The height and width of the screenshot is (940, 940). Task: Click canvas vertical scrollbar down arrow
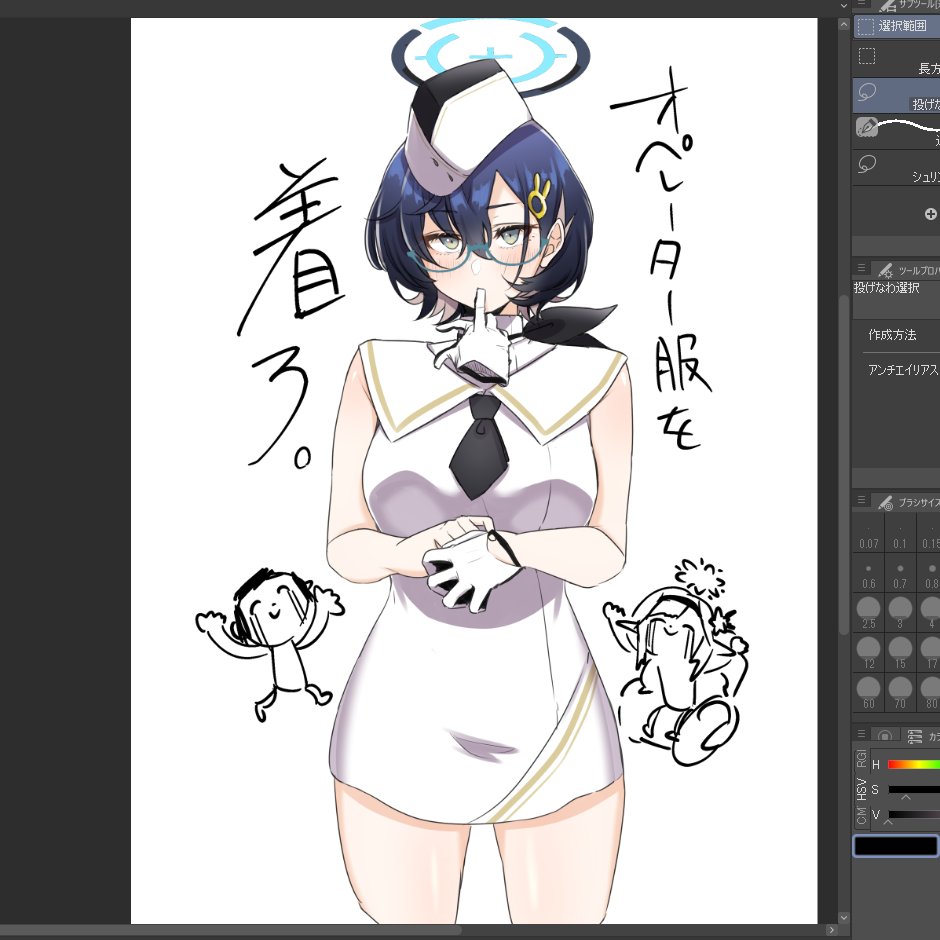tap(843, 918)
